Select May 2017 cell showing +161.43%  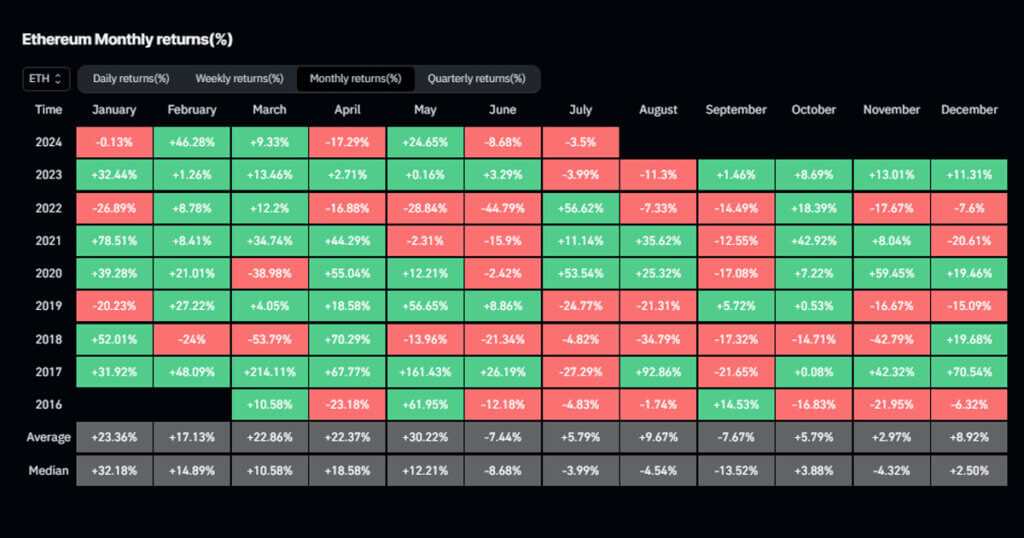(425, 371)
